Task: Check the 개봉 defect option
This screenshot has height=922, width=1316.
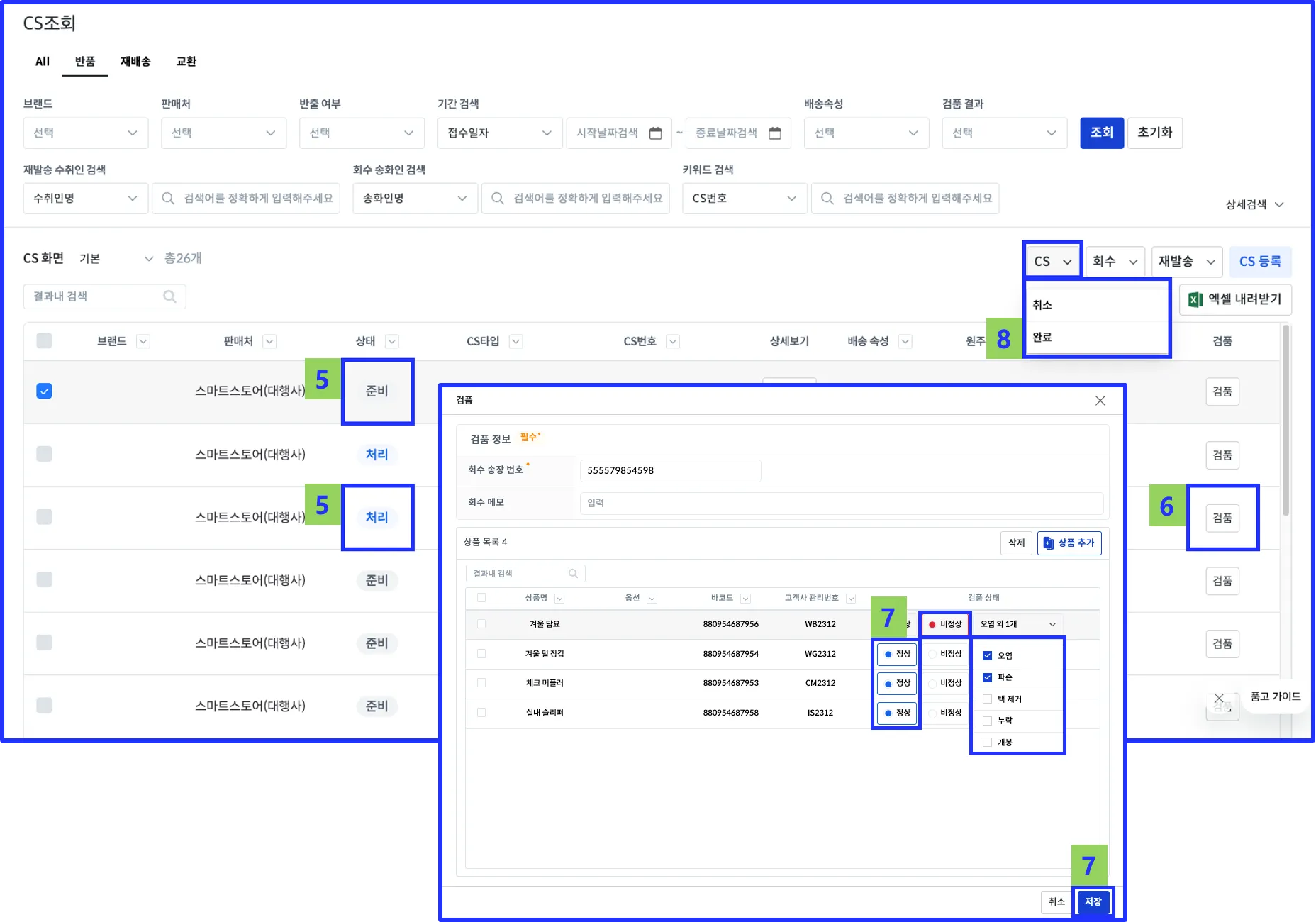Action: point(987,743)
